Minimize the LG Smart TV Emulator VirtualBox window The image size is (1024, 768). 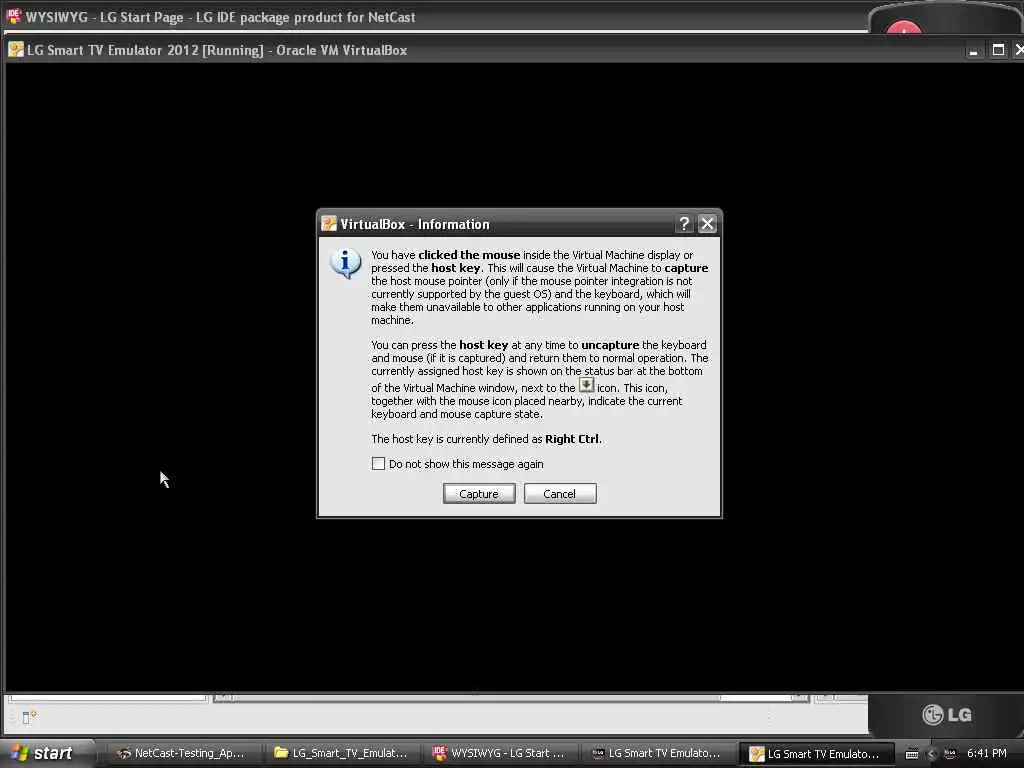973,51
